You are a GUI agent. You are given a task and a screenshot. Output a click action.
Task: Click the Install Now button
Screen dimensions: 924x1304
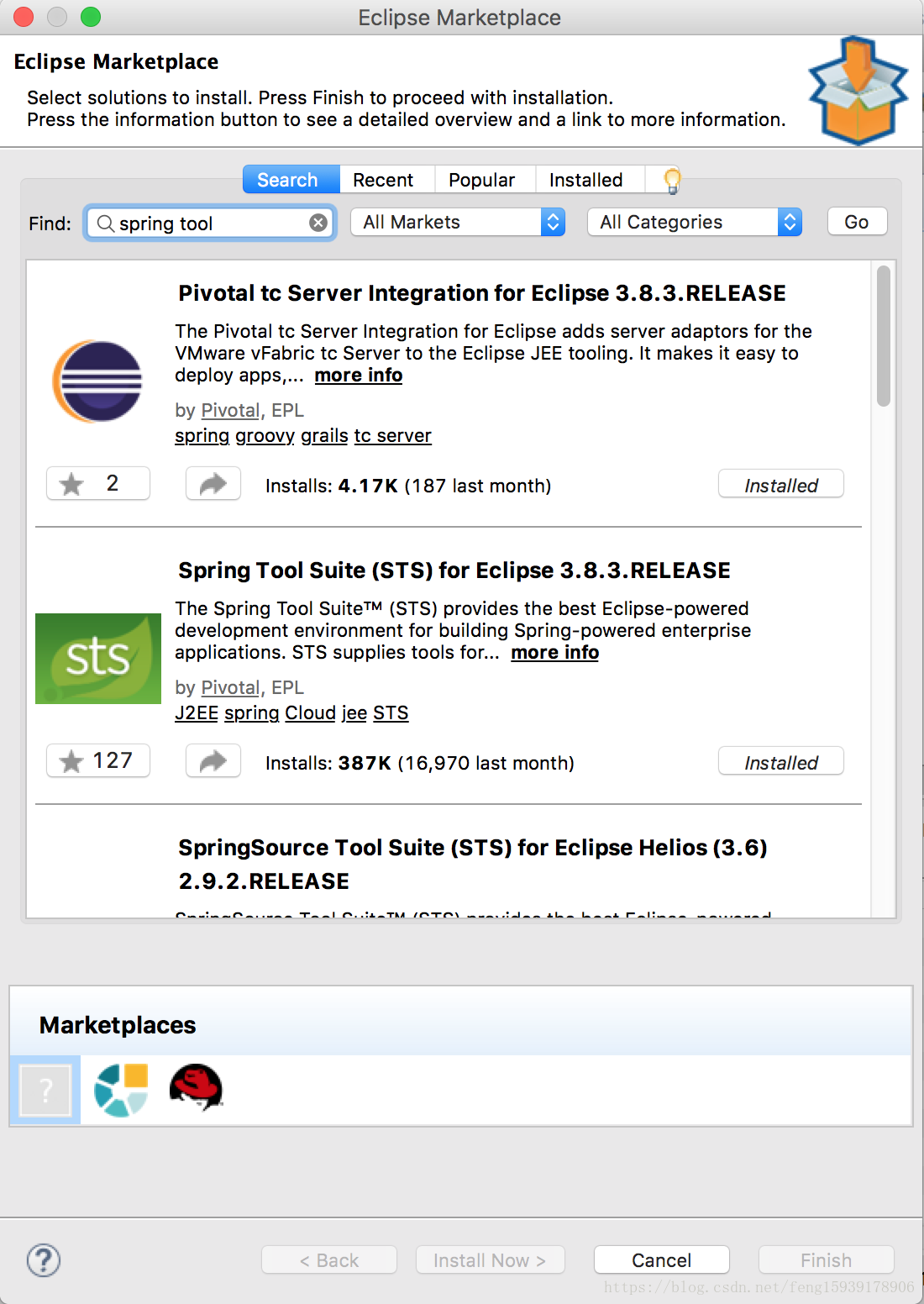(491, 1260)
